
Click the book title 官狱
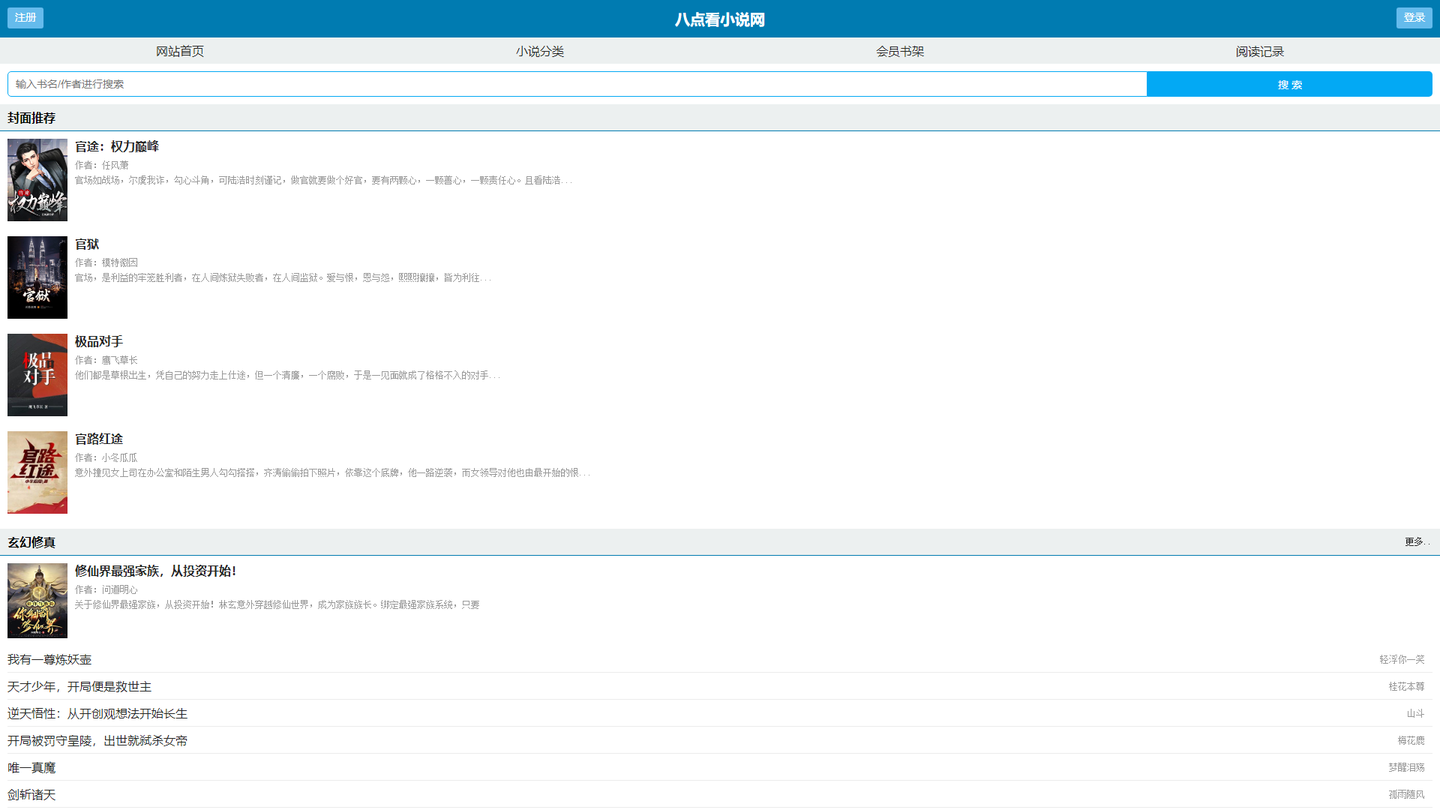87,244
